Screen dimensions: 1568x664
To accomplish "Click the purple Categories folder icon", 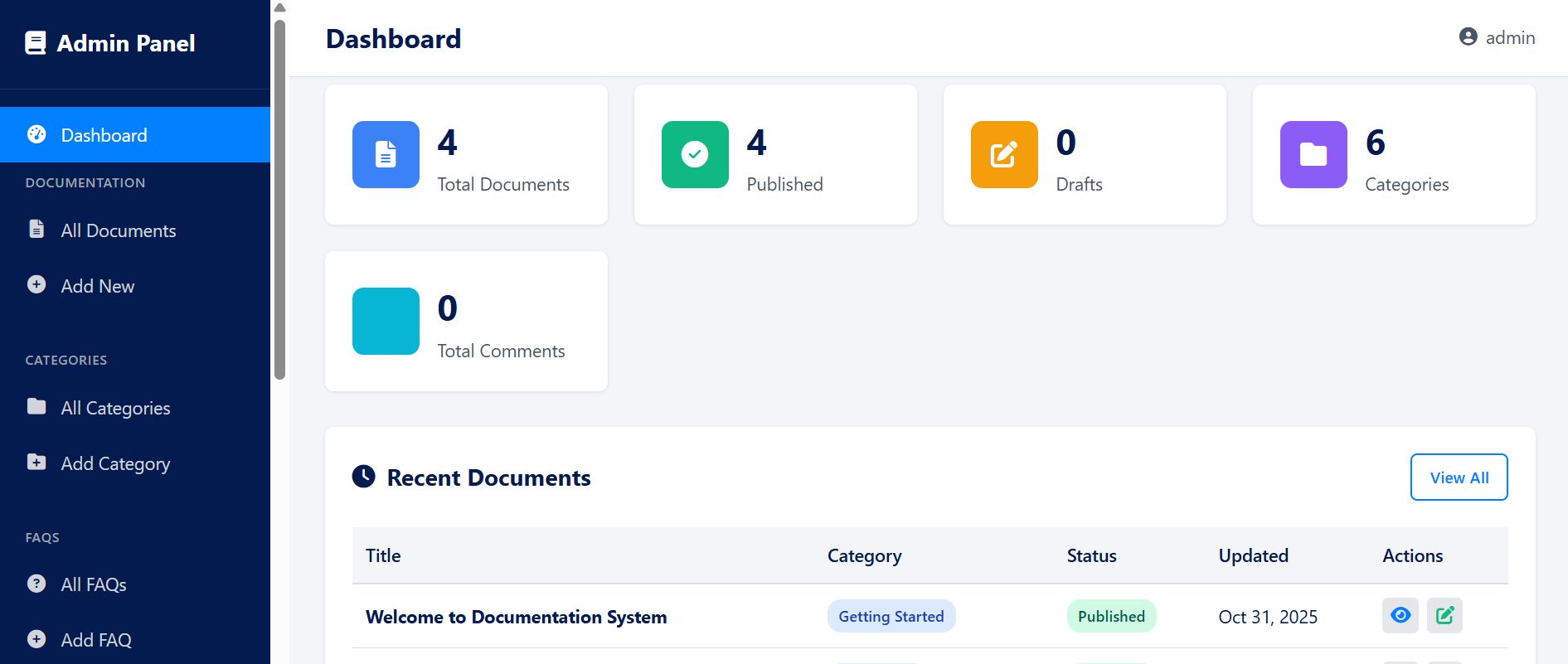I will pyautogui.click(x=1313, y=155).
